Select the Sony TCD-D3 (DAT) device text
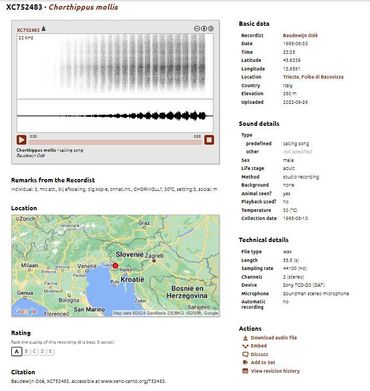 point(304,285)
